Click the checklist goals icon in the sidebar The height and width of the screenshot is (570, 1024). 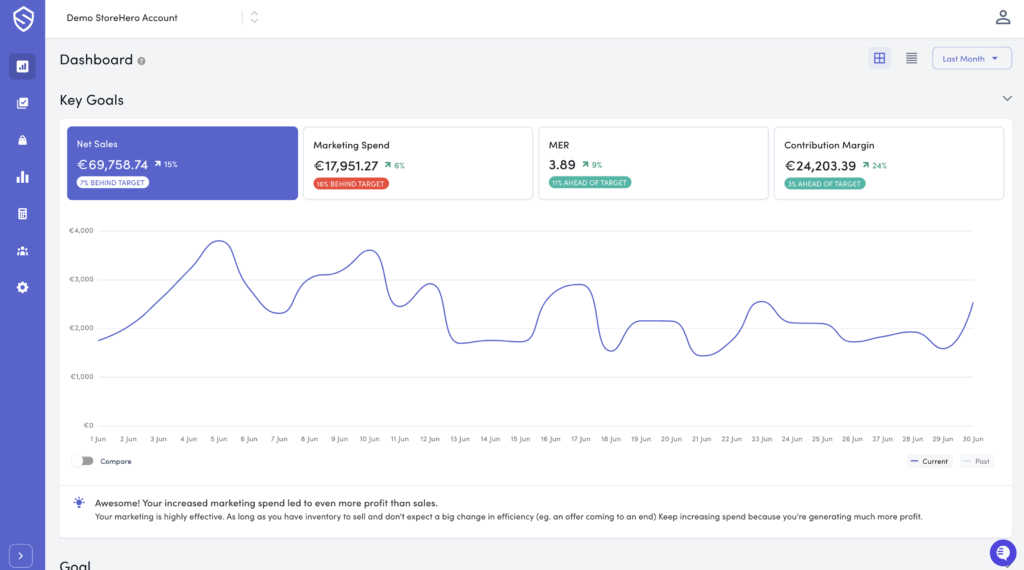[22, 103]
